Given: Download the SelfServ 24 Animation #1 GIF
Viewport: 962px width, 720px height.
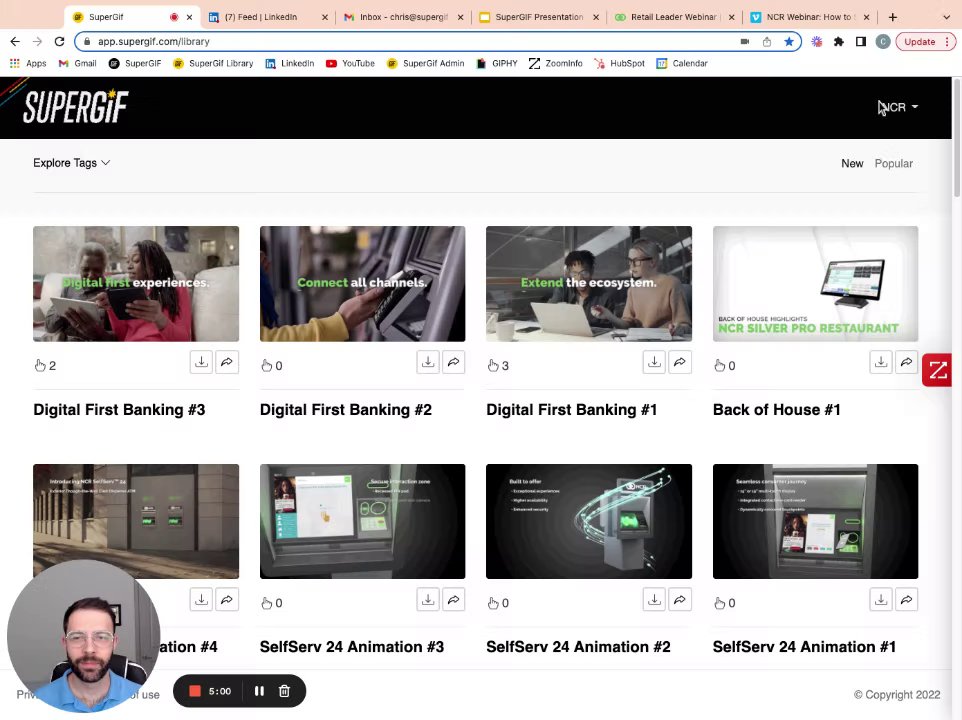Looking at the screenshot, I should (x=881, y=600).
